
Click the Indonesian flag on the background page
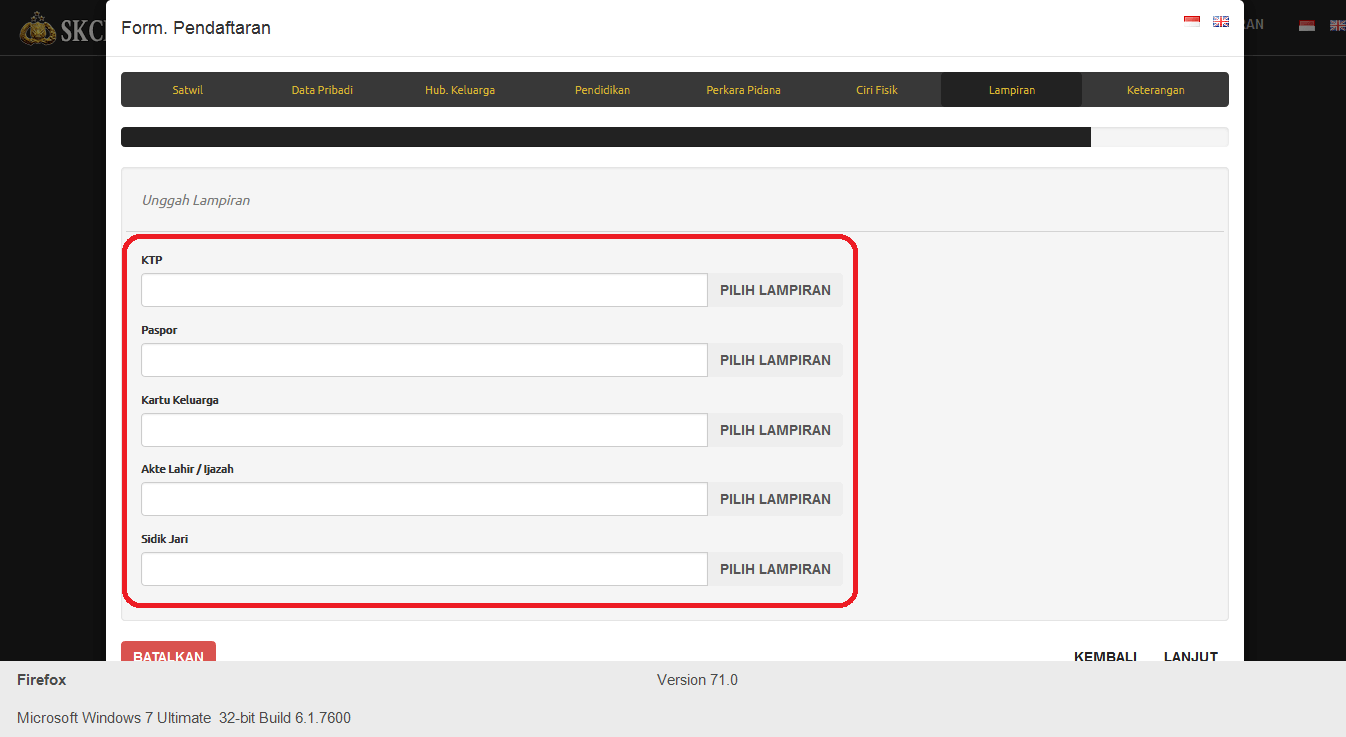point(1307,25)
